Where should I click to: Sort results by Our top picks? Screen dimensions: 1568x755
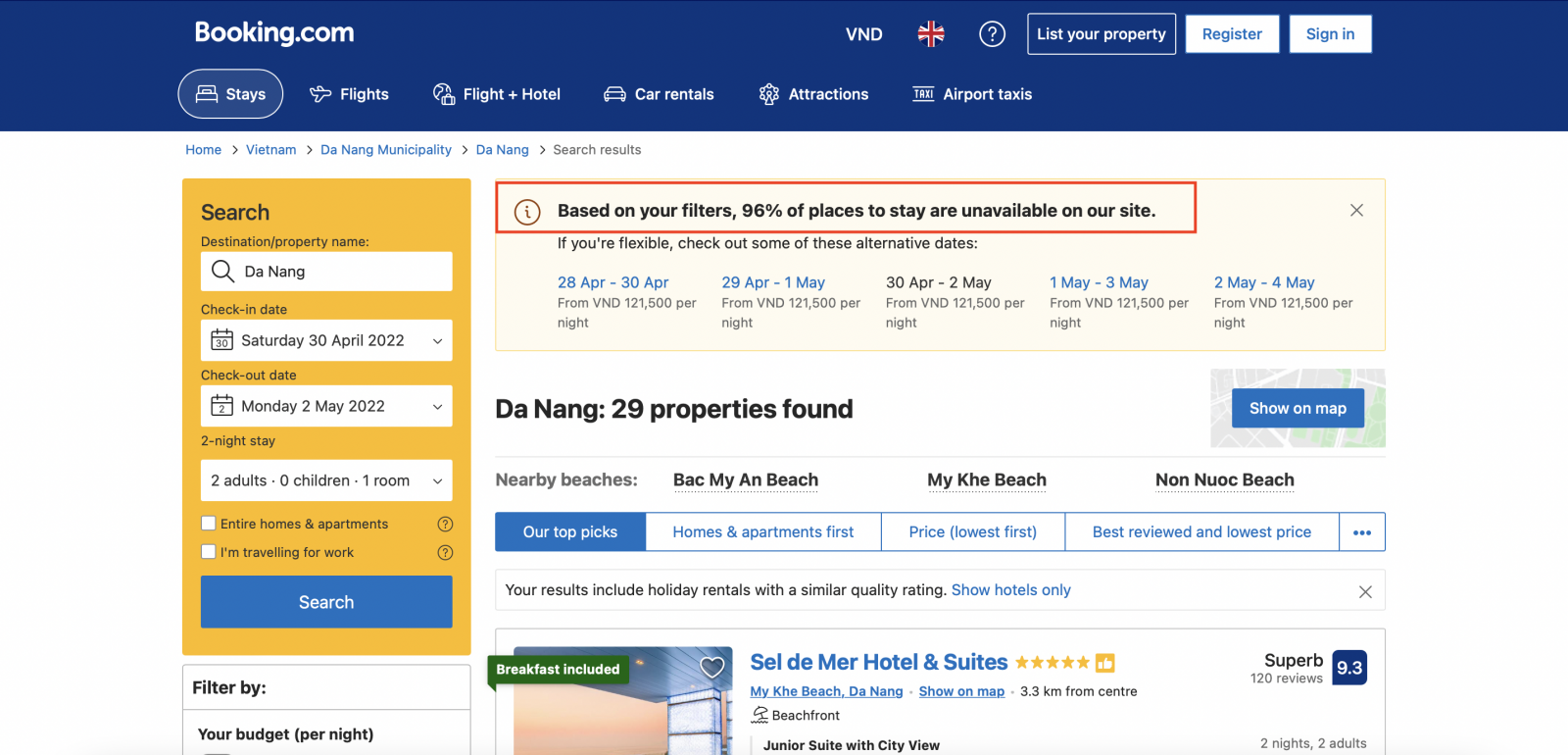pos(570,532)
